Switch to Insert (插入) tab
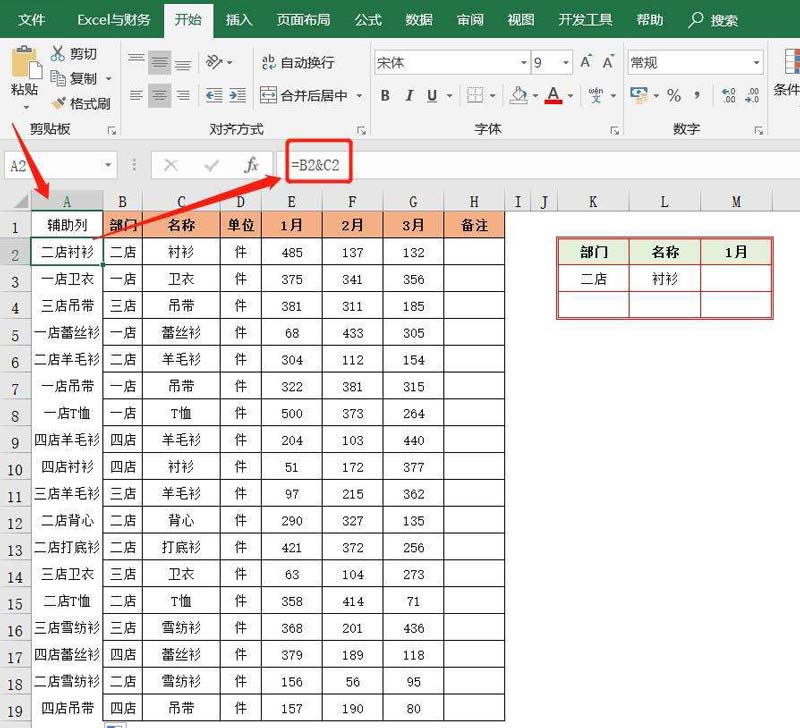The width and height of the screenshot is (800, 728). pos(239,20)
